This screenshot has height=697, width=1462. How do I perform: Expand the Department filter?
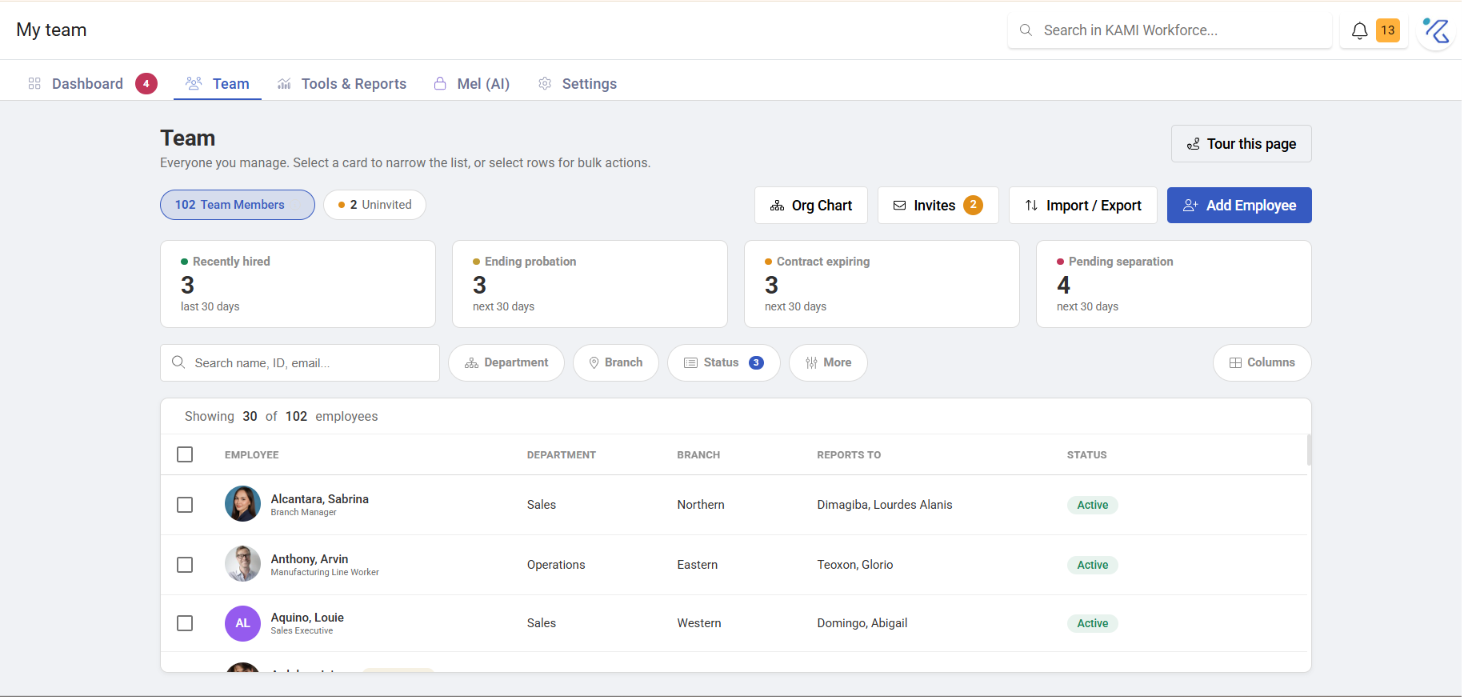[x=506, y=363]
